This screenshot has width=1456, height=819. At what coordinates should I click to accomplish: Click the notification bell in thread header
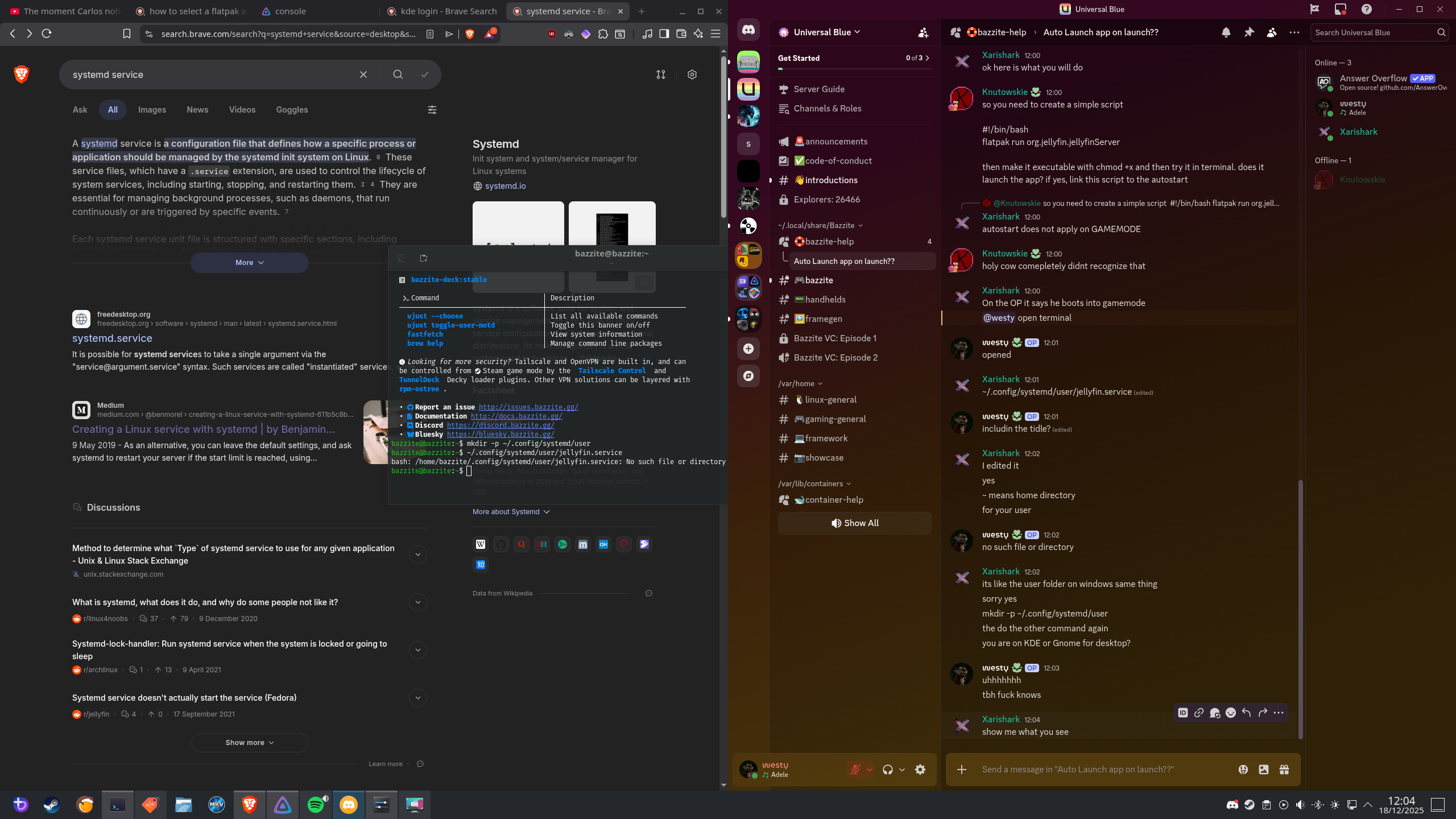1226,32
